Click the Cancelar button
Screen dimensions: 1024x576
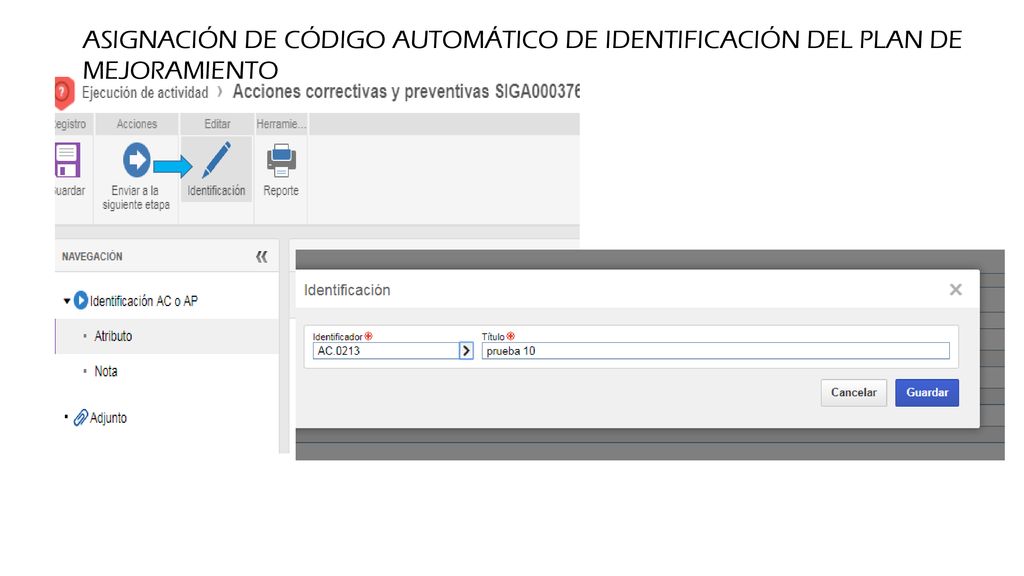pos(854,392)
